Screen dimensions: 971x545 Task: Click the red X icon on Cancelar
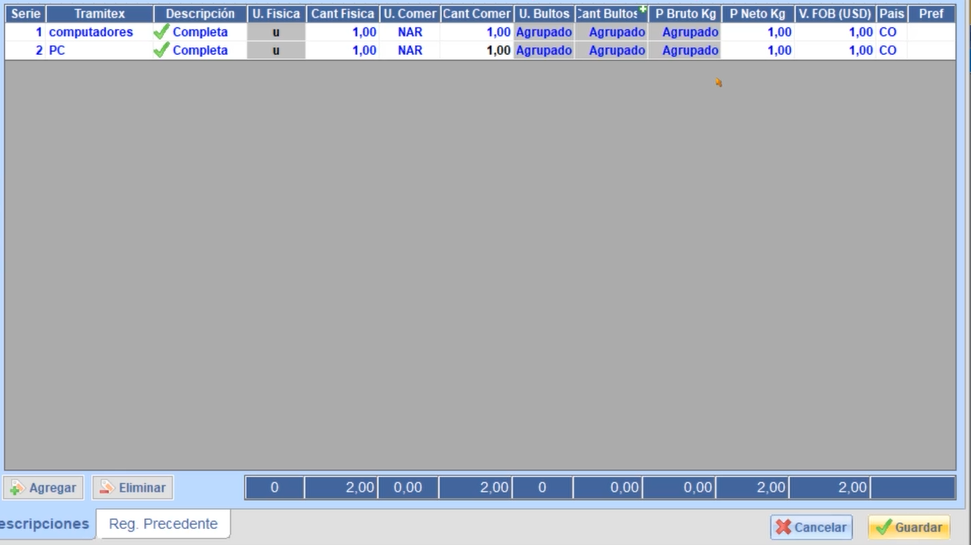[783, 527]
